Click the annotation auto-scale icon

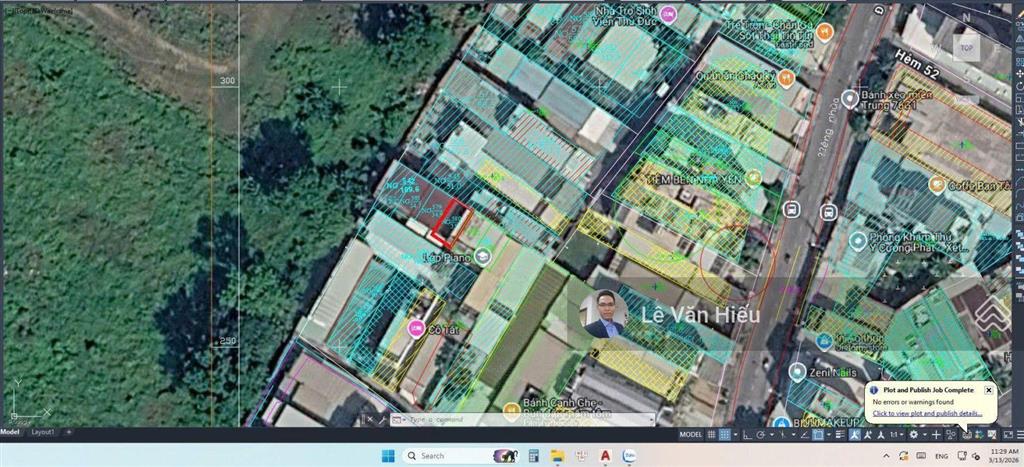click(868, 434)
